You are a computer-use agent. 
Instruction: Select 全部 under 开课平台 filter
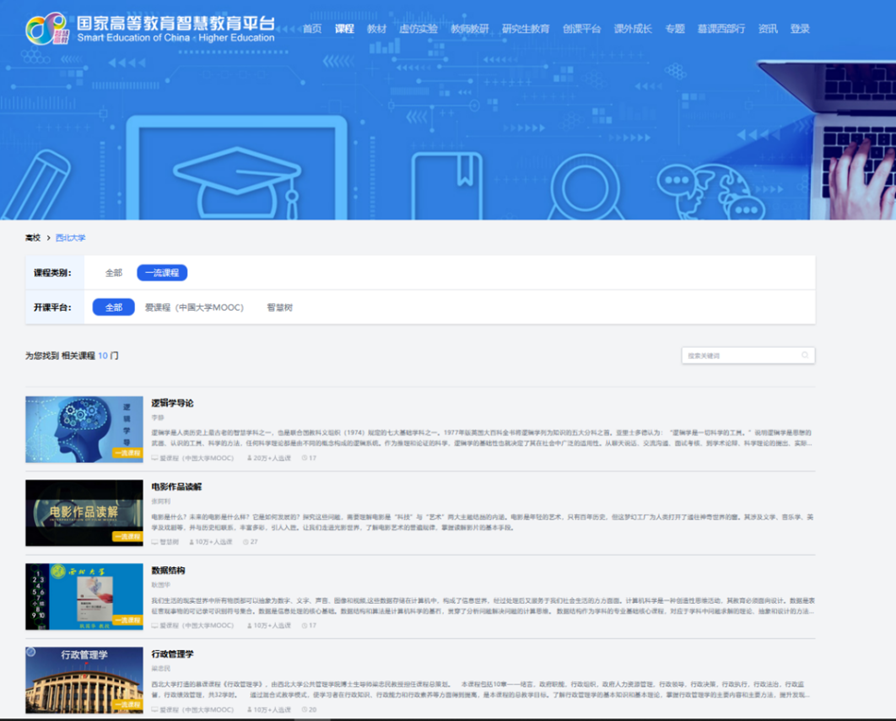[113, 308]
